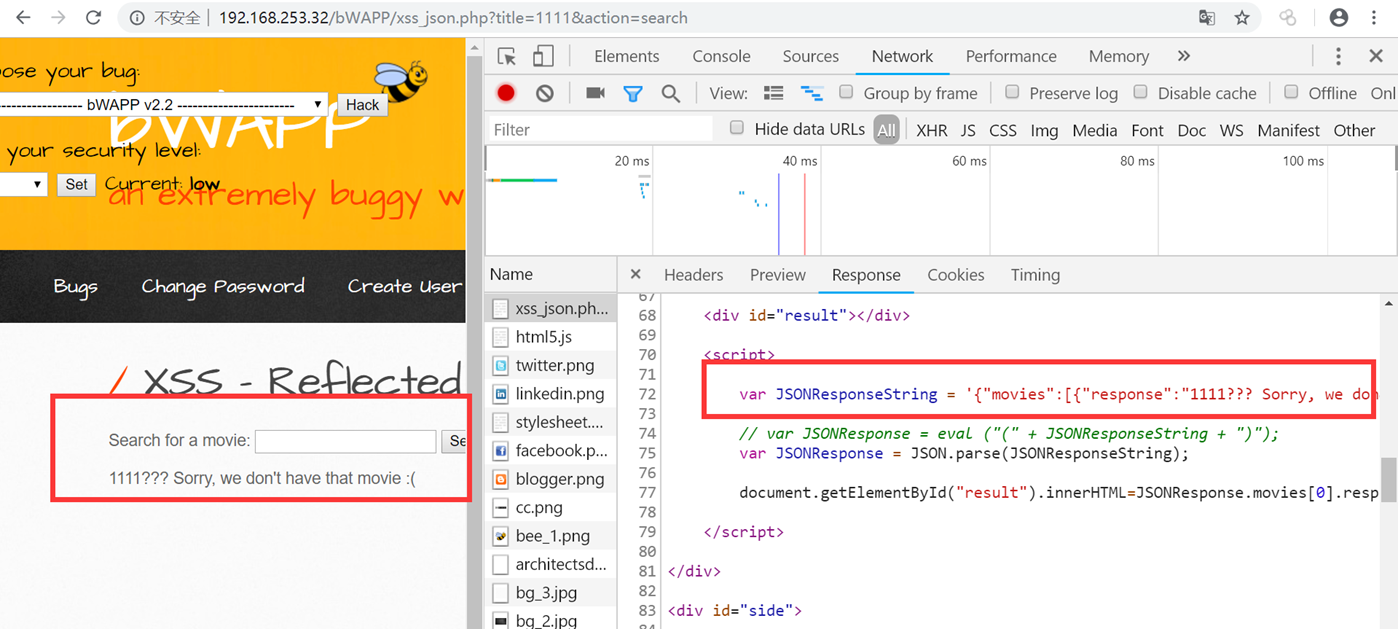This screenshot has height=629, width=1398.
Task: Open the bWAPP bug selection dropdown
Action: tap(163, 104)
